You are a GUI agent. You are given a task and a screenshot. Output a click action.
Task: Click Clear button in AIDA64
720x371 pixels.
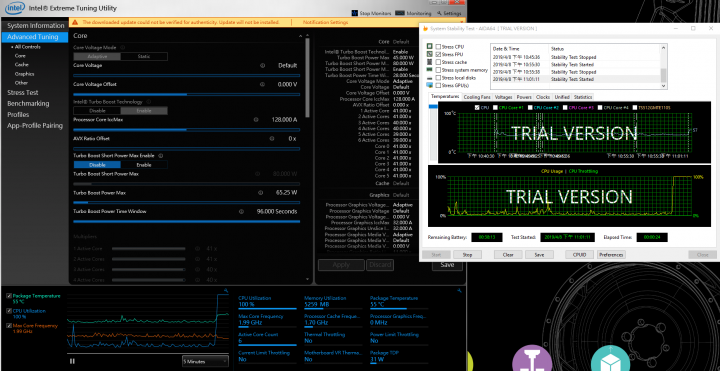click(508, 254)
